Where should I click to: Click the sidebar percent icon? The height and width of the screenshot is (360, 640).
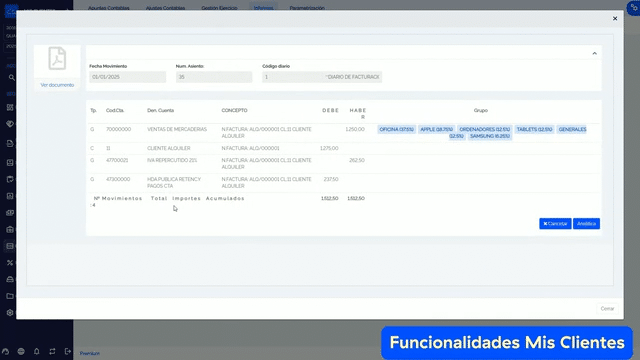[x=10, y=263]
